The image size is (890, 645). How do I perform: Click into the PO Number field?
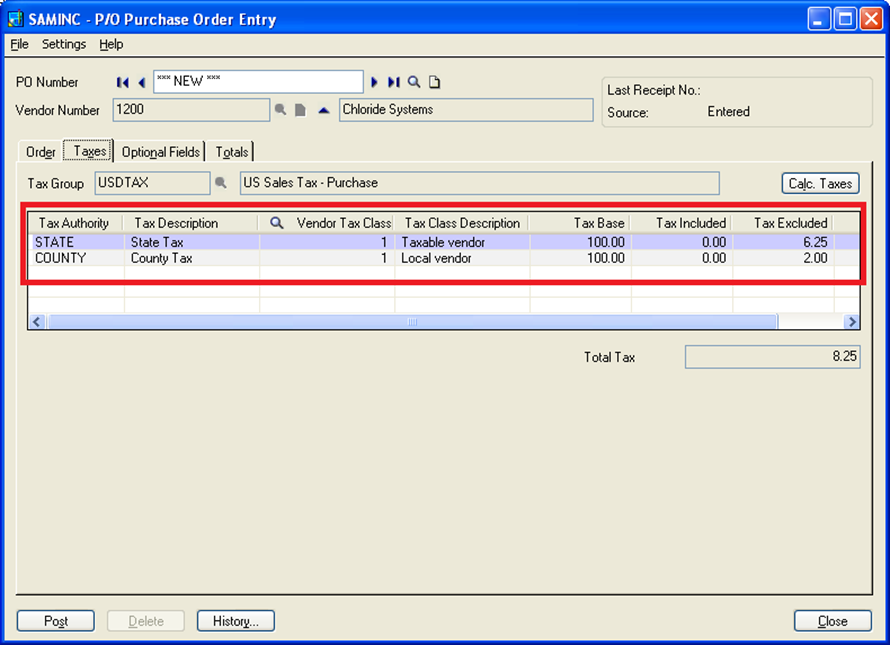point(258,82)
